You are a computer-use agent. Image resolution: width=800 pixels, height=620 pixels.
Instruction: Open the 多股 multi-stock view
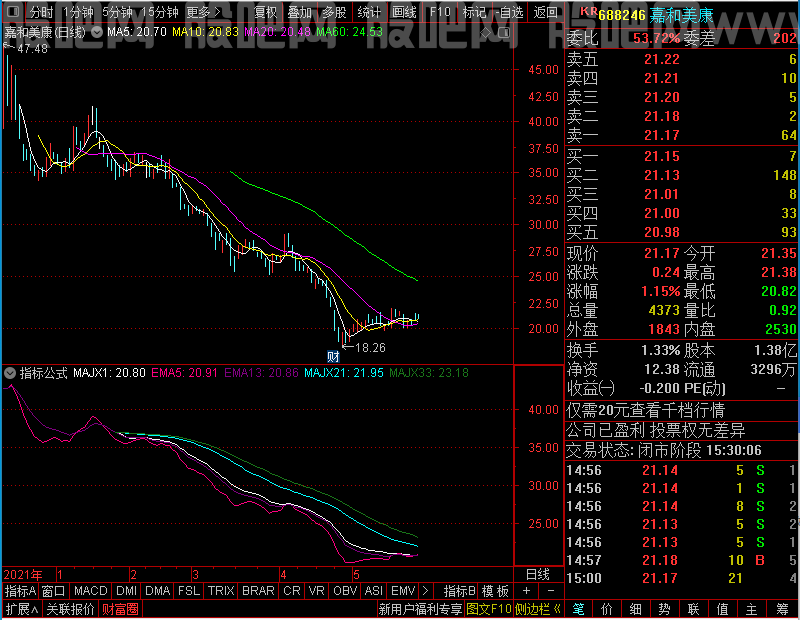(x=334, y=12)
